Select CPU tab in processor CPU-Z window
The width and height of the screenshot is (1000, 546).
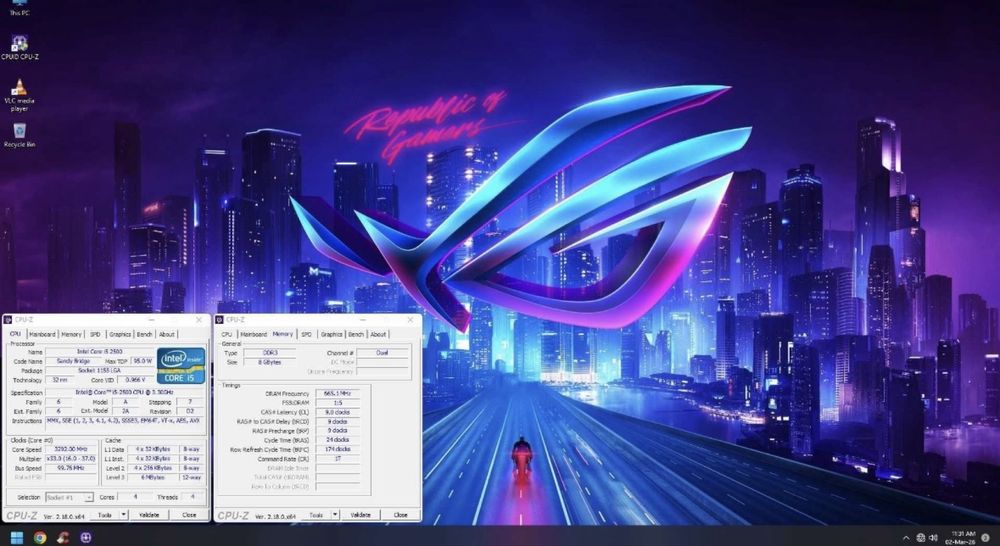point(15,334)
